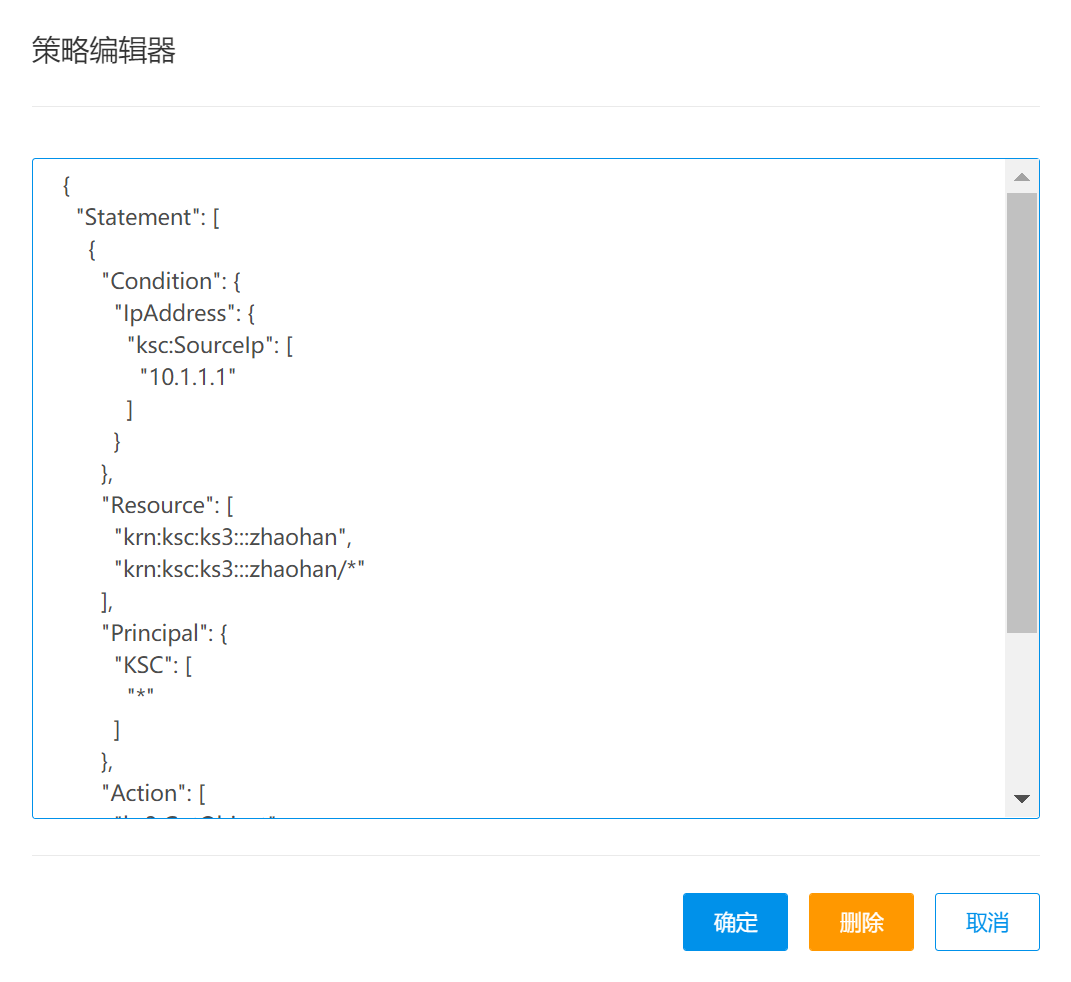Click the "*" principal value
This screenshot has width=1071, height=982.
point(141,695)
